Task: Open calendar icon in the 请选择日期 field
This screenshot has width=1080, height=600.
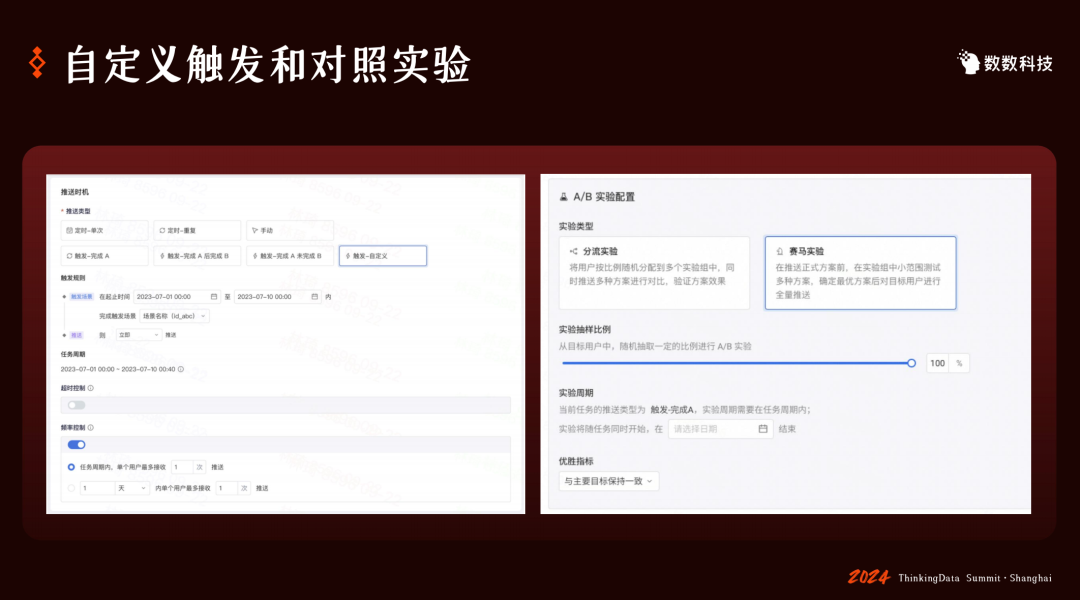Action: (762, 429)
